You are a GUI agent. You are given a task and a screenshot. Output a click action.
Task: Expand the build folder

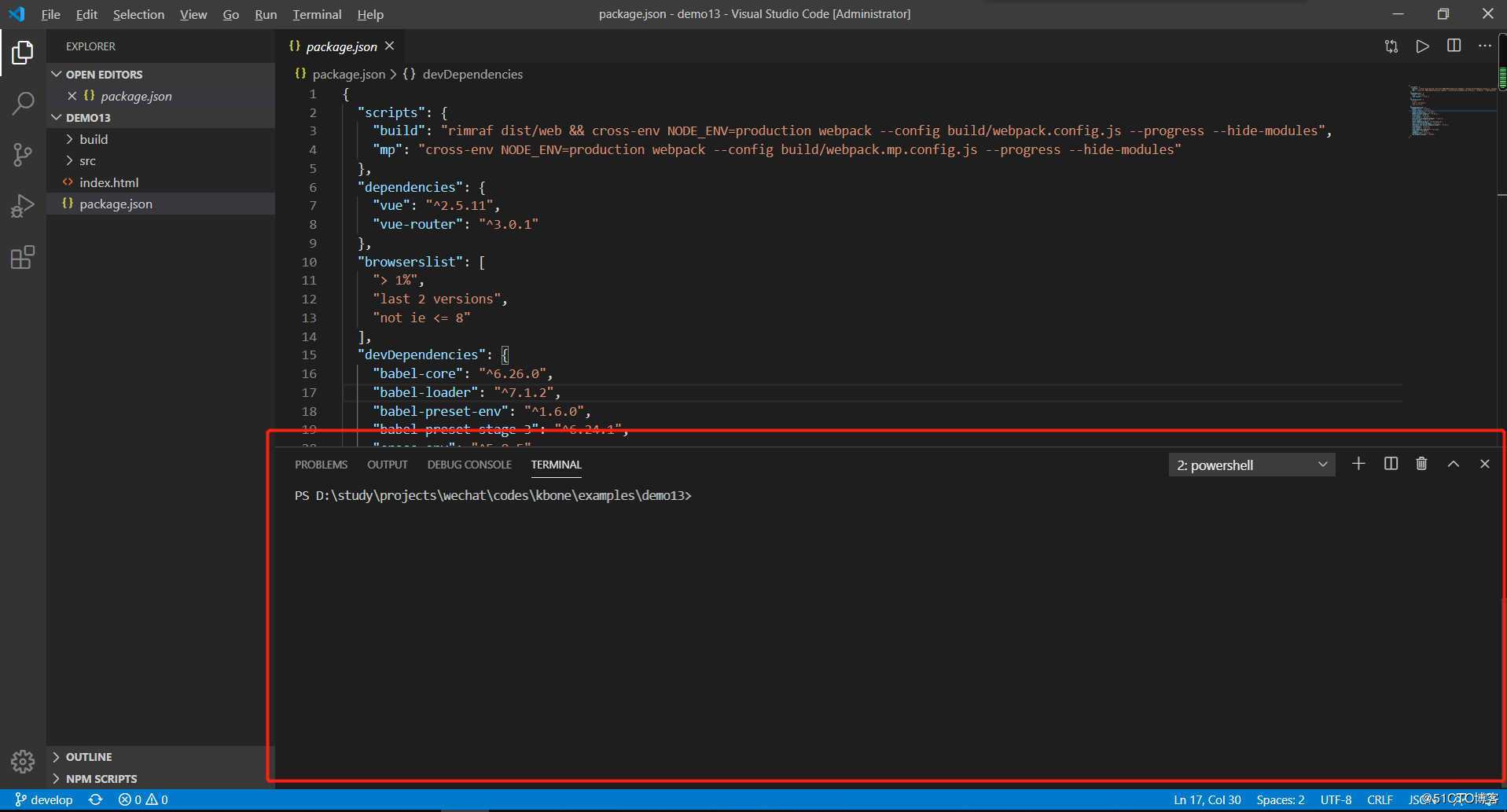161,139
